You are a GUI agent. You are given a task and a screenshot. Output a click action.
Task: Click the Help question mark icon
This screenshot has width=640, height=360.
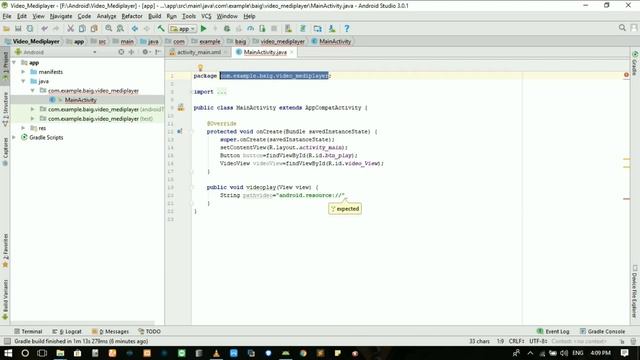(347, 29)
